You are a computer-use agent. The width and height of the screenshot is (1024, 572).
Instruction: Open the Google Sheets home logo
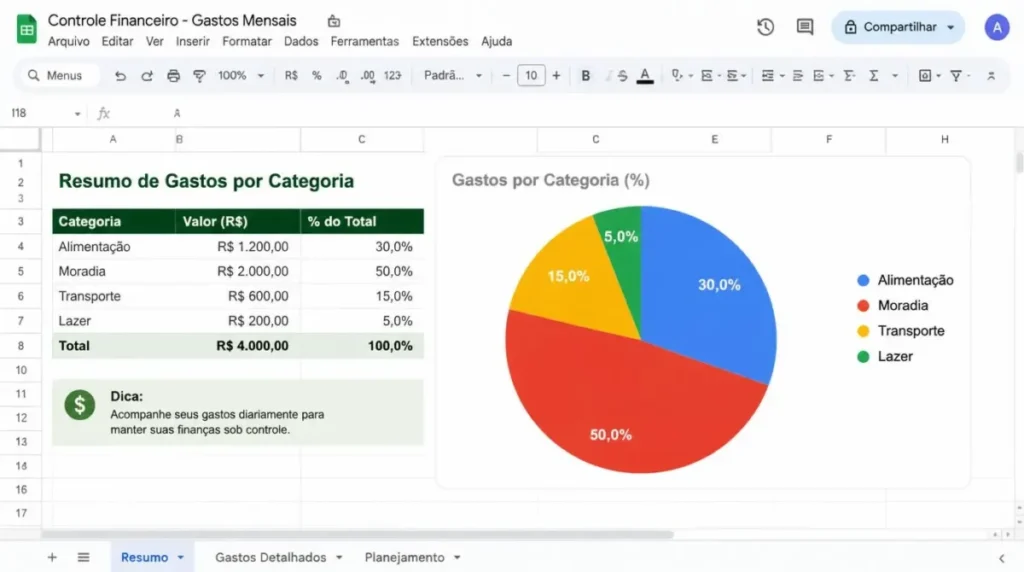point(27,29)
